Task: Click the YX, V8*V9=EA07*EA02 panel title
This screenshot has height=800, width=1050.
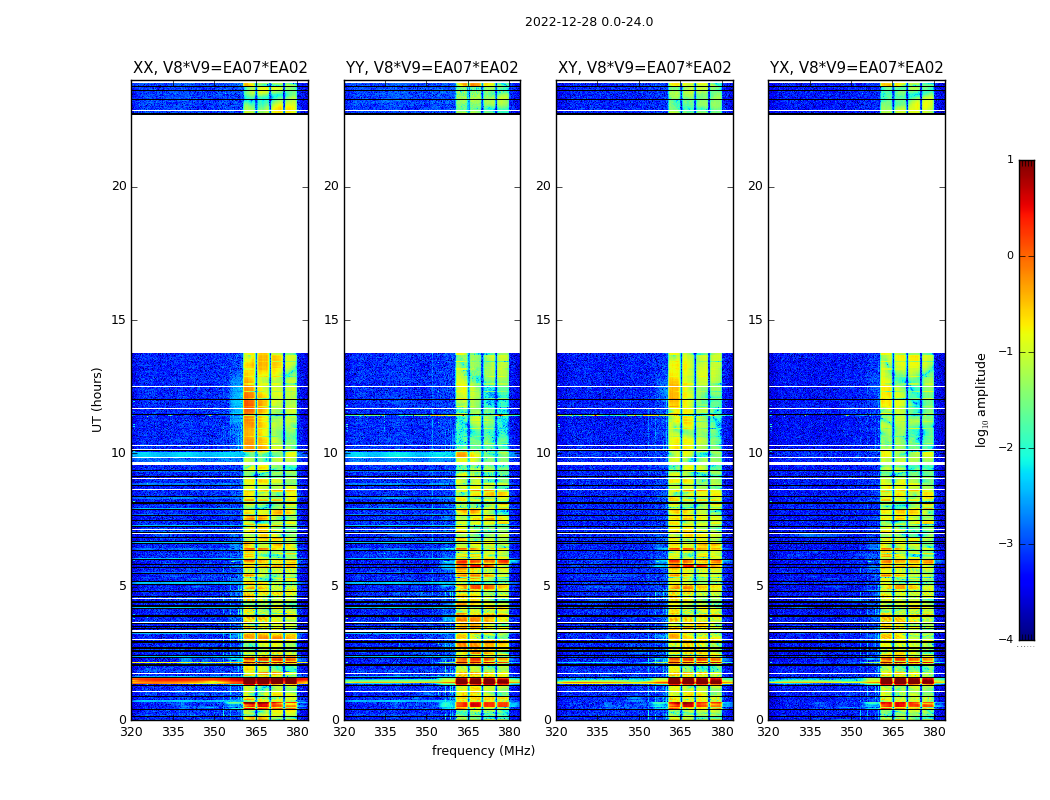Action: [856, 68]
